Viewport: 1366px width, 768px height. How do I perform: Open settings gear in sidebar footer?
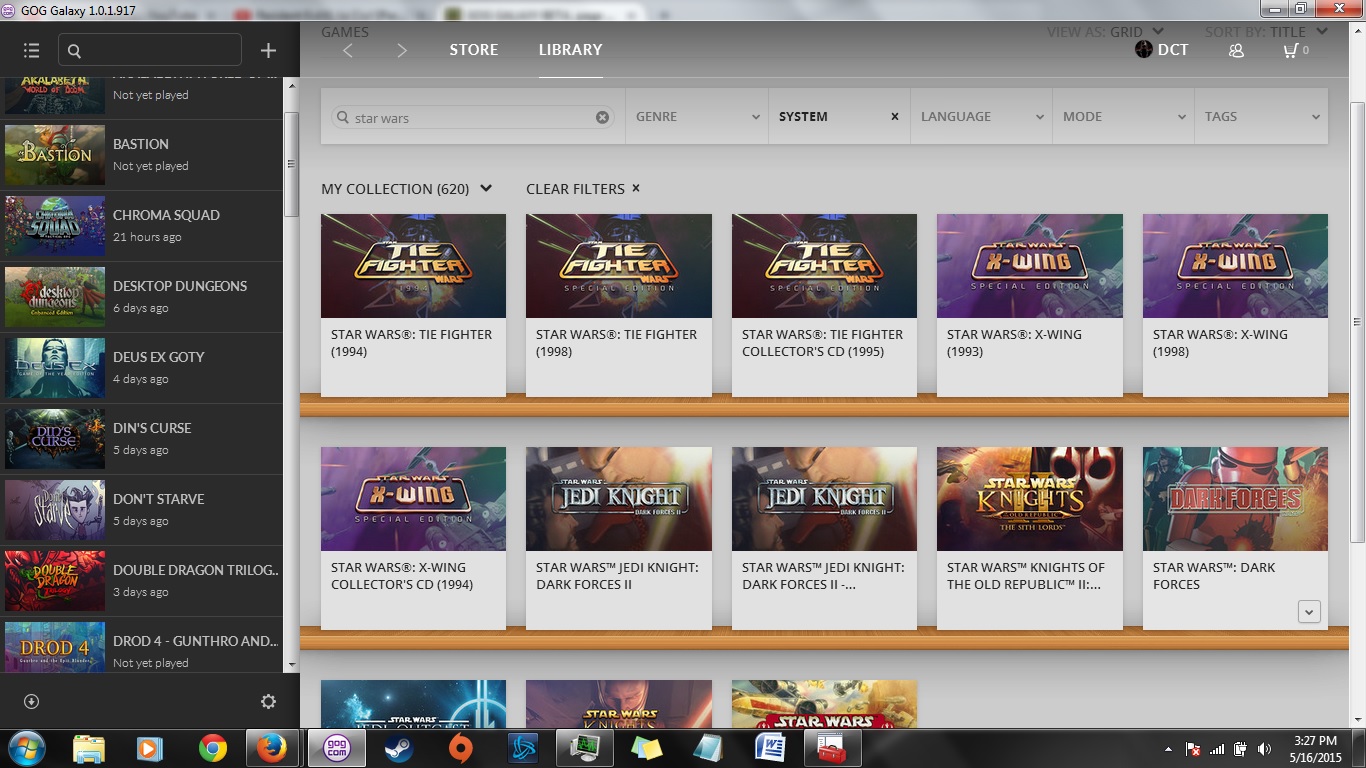pos(268,701)
